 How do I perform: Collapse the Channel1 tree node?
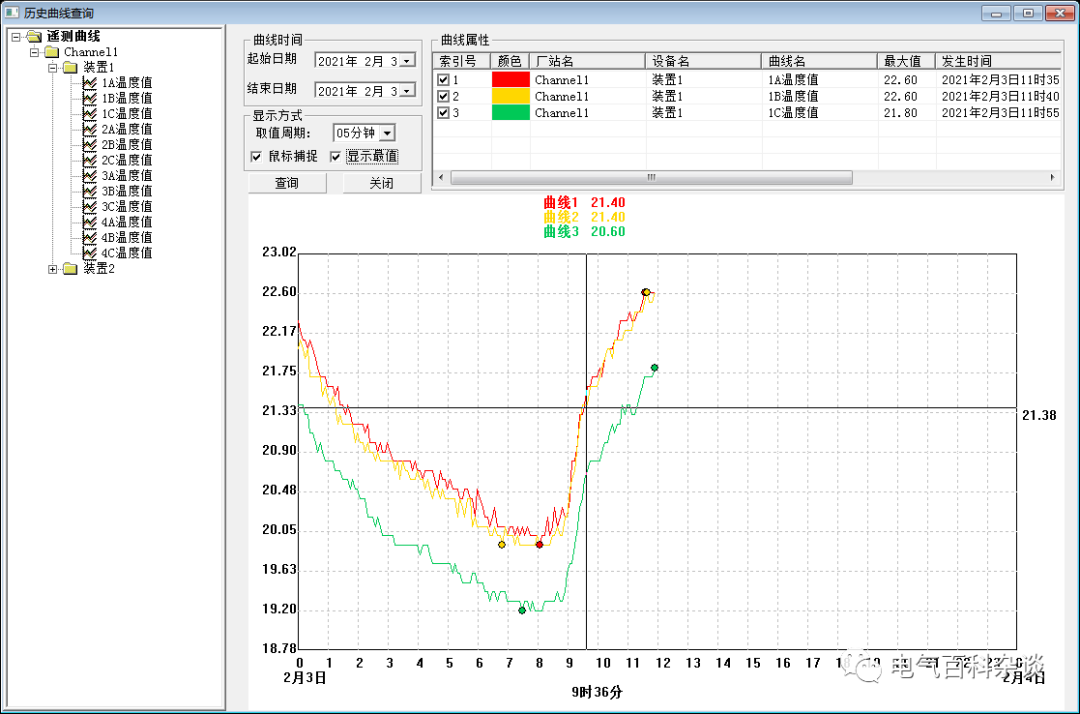[34, 52]
